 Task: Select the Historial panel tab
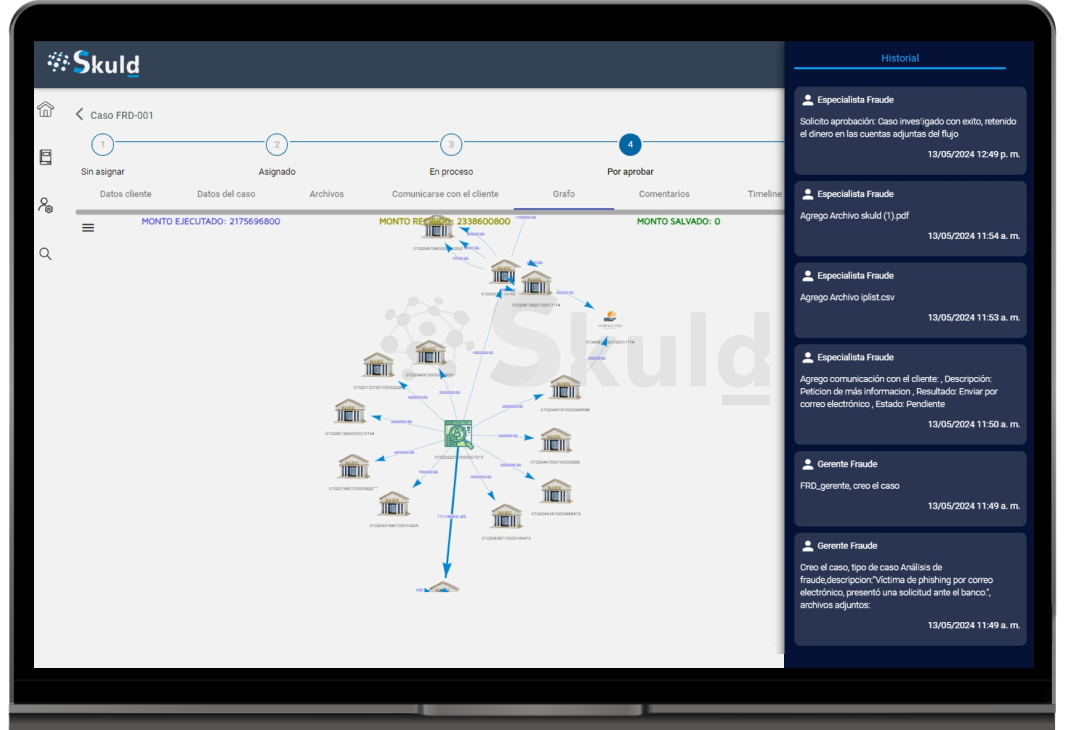(899, 58)
